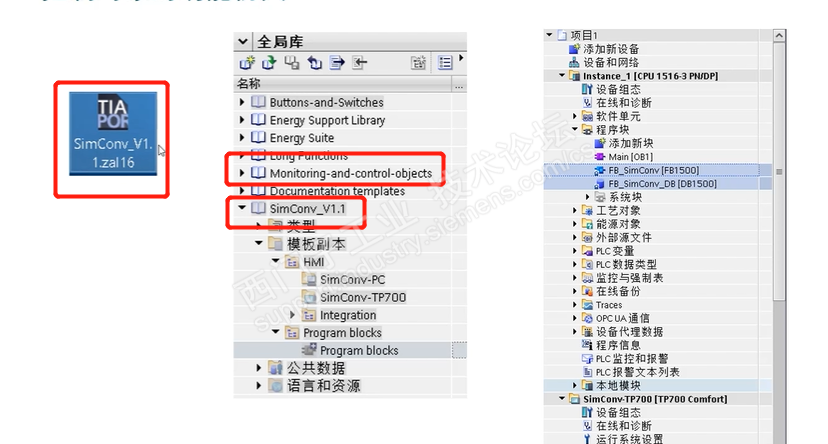Select the SimConv-PC template copy
The height and width of the screenshot is (444, 828).
[352, 280]
